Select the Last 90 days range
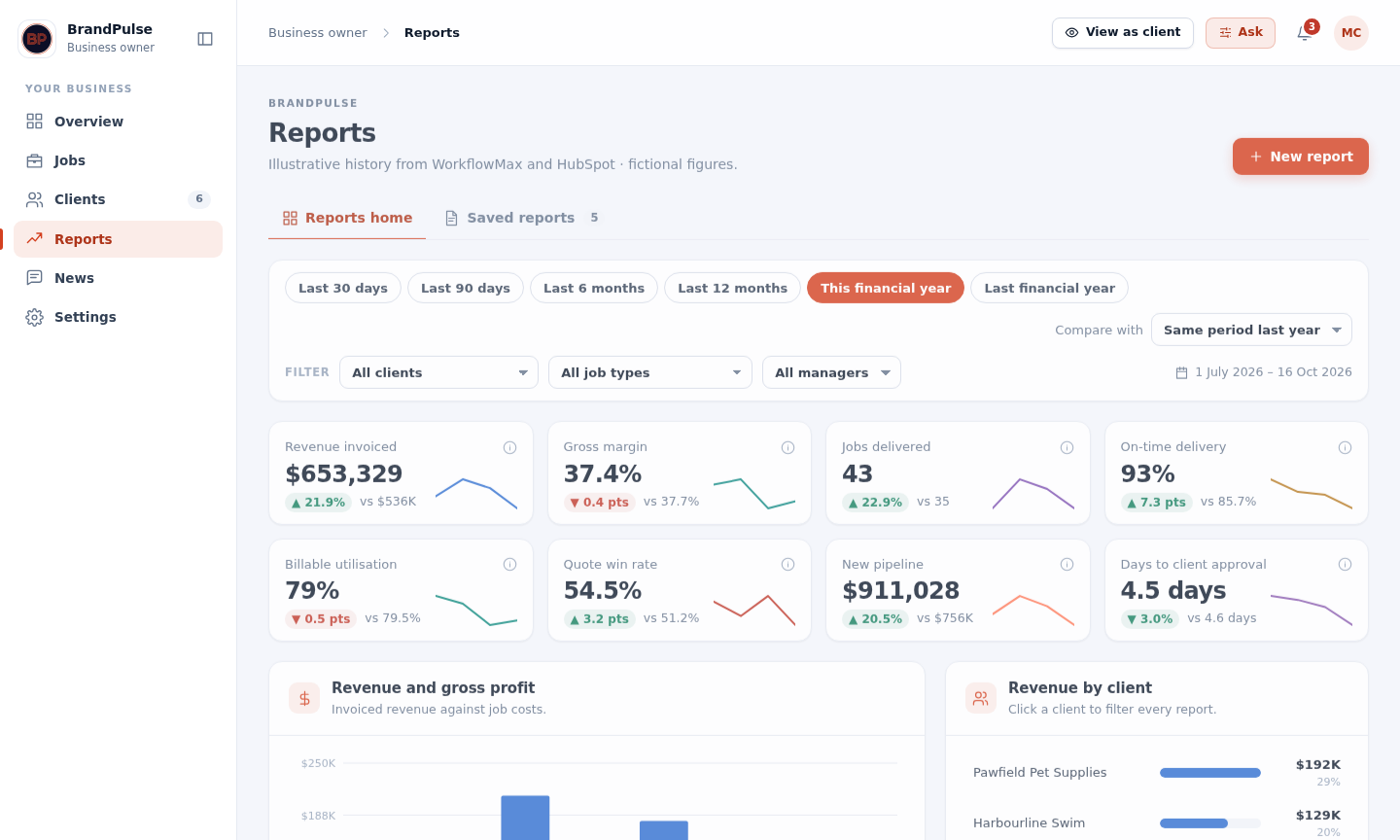The height and width of the screenshot is (840, 1400). [x=466, y=288]
